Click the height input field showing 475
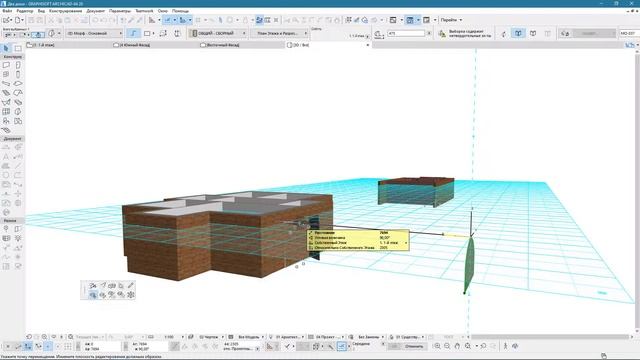The image size is (640, 360). click(406, 33)
